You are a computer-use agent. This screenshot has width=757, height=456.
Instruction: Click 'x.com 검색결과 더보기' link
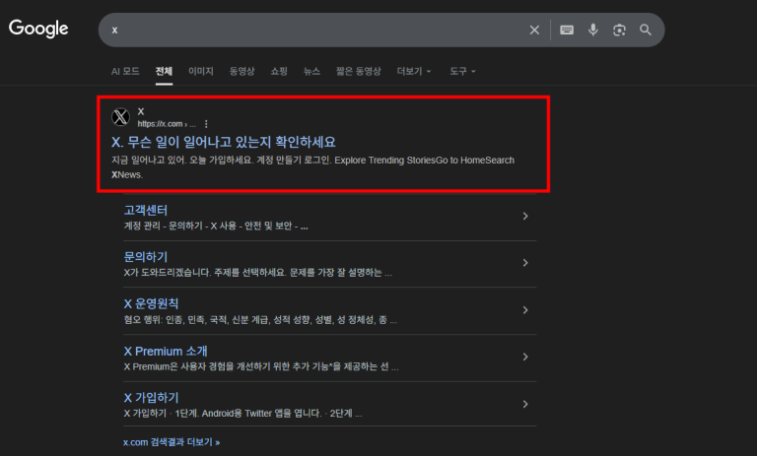tap(171, 441)
